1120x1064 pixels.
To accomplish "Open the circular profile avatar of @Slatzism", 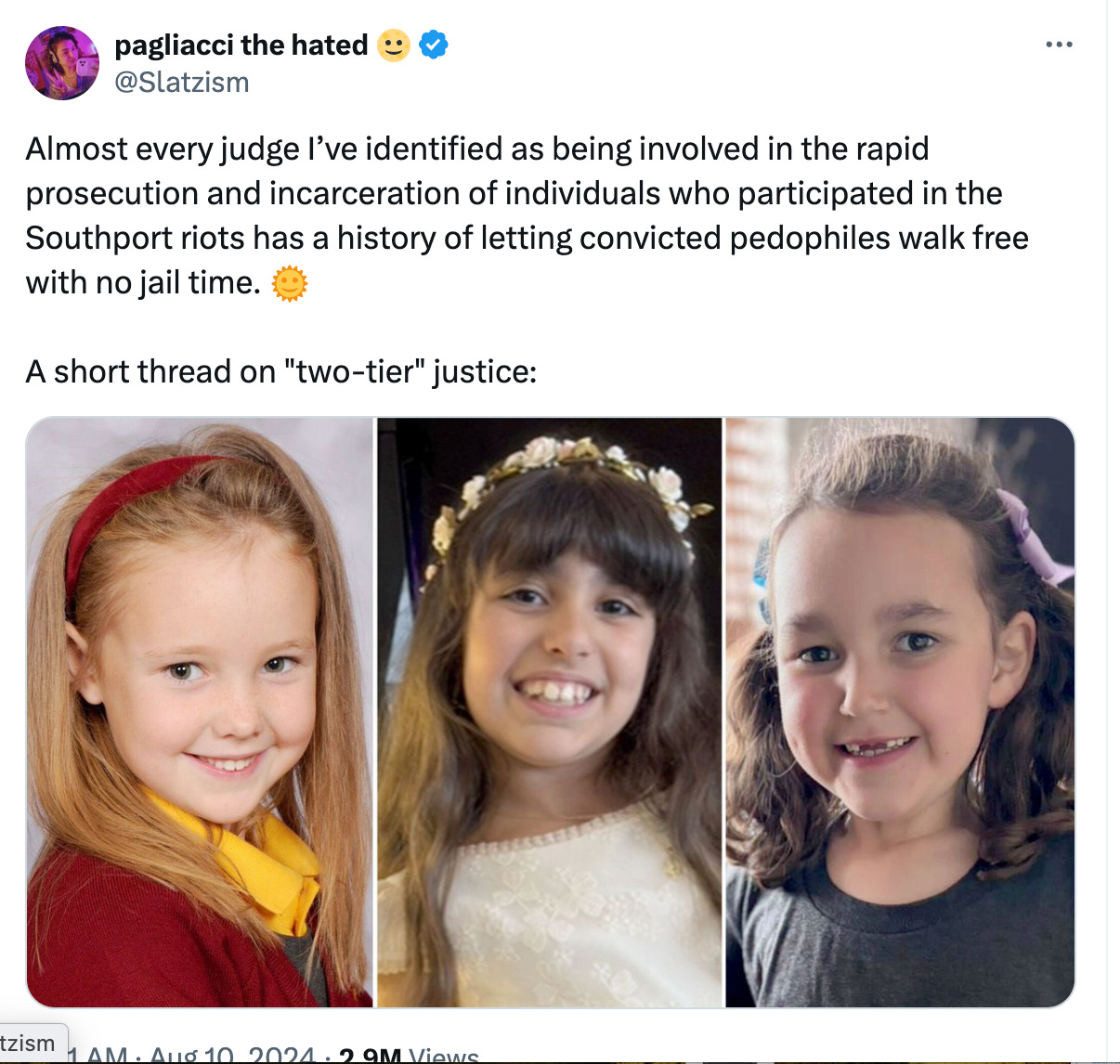I will tap(61, 63).
